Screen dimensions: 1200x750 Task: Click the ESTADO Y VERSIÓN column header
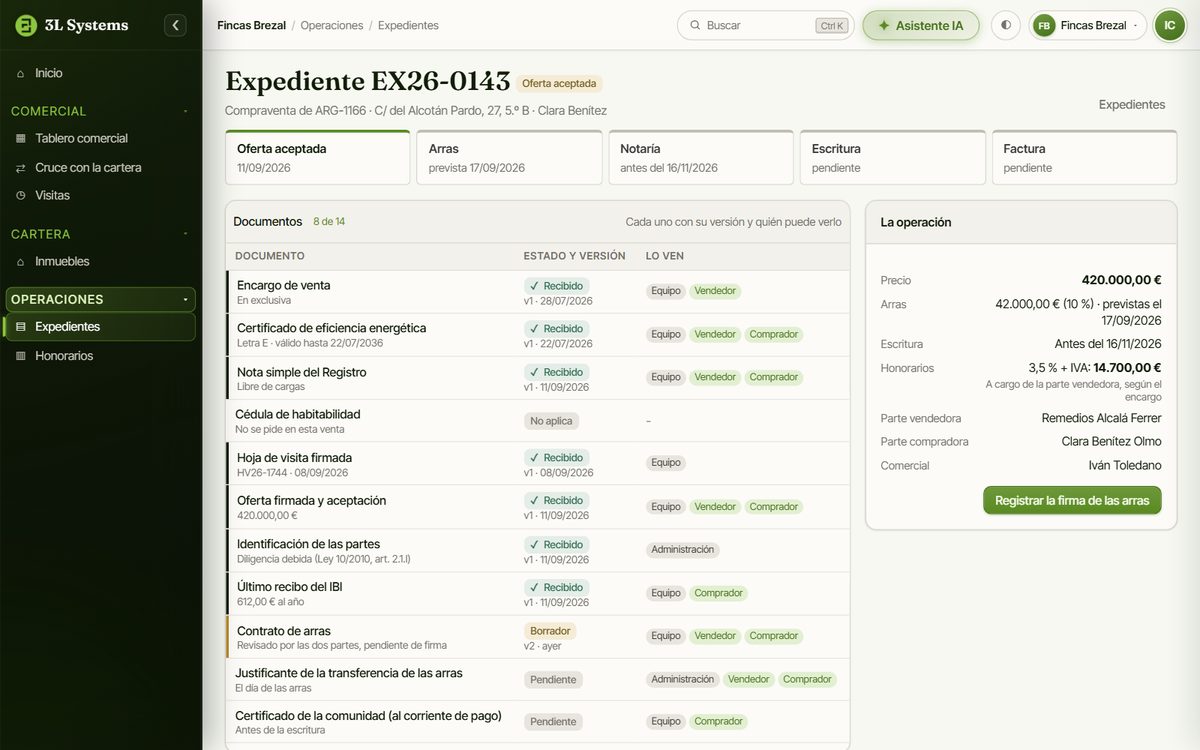pos(574,256)
